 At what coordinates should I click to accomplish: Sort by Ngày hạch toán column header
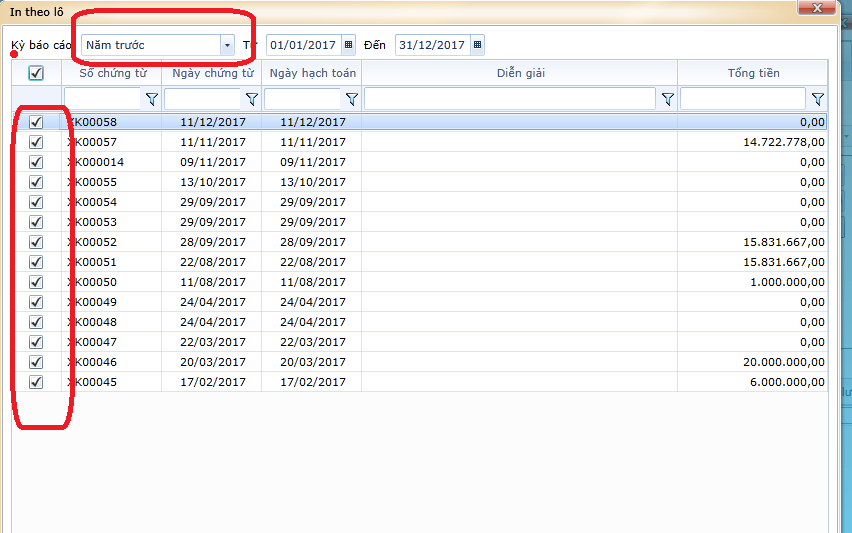312,73
